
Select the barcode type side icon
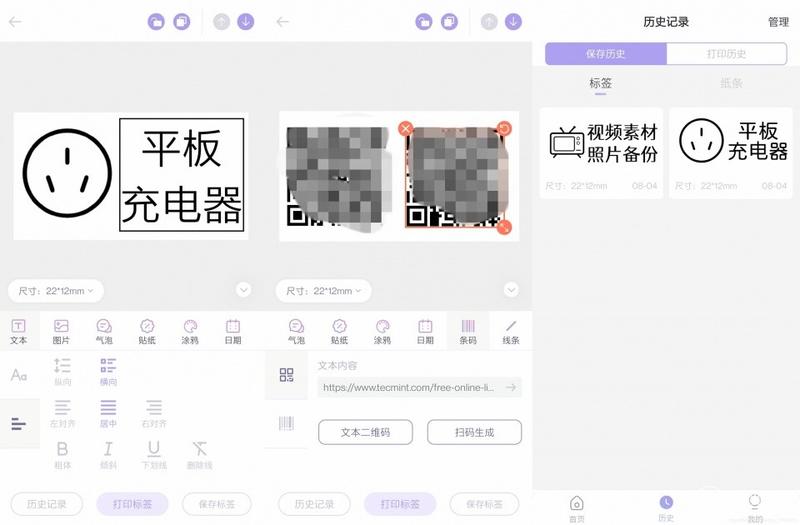(286, 423)
